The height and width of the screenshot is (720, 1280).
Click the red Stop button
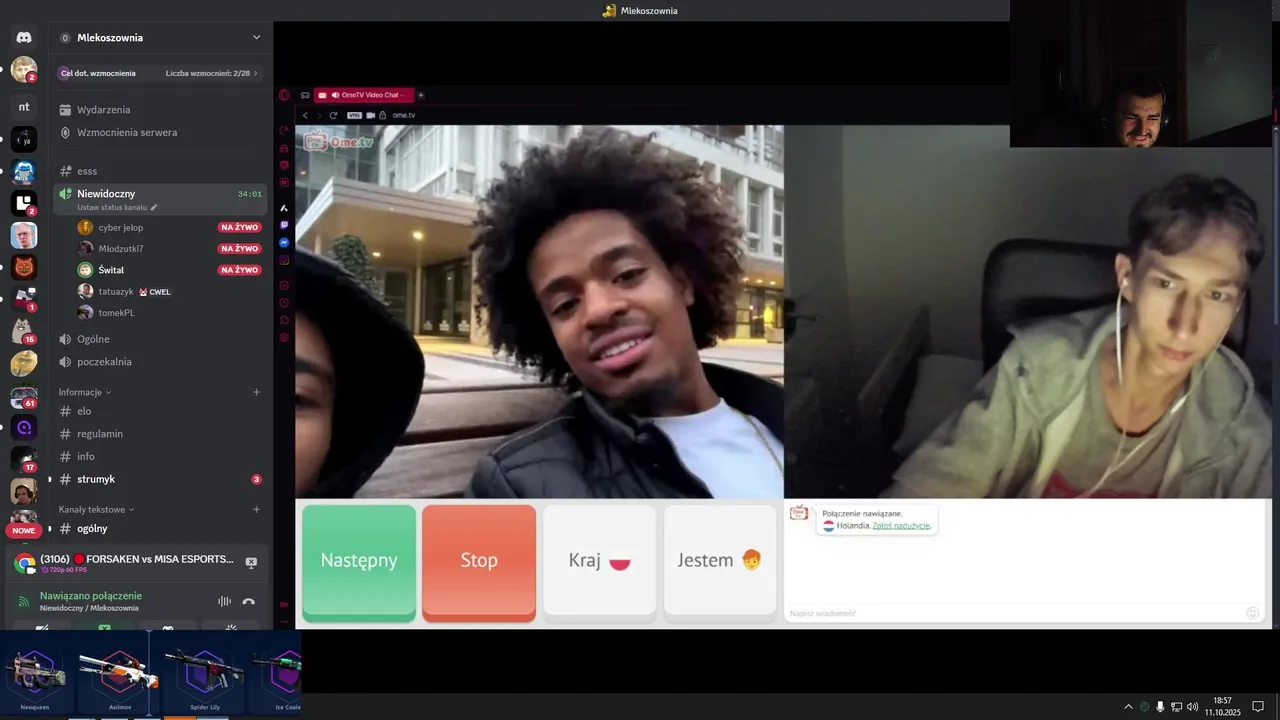[479, 562]
